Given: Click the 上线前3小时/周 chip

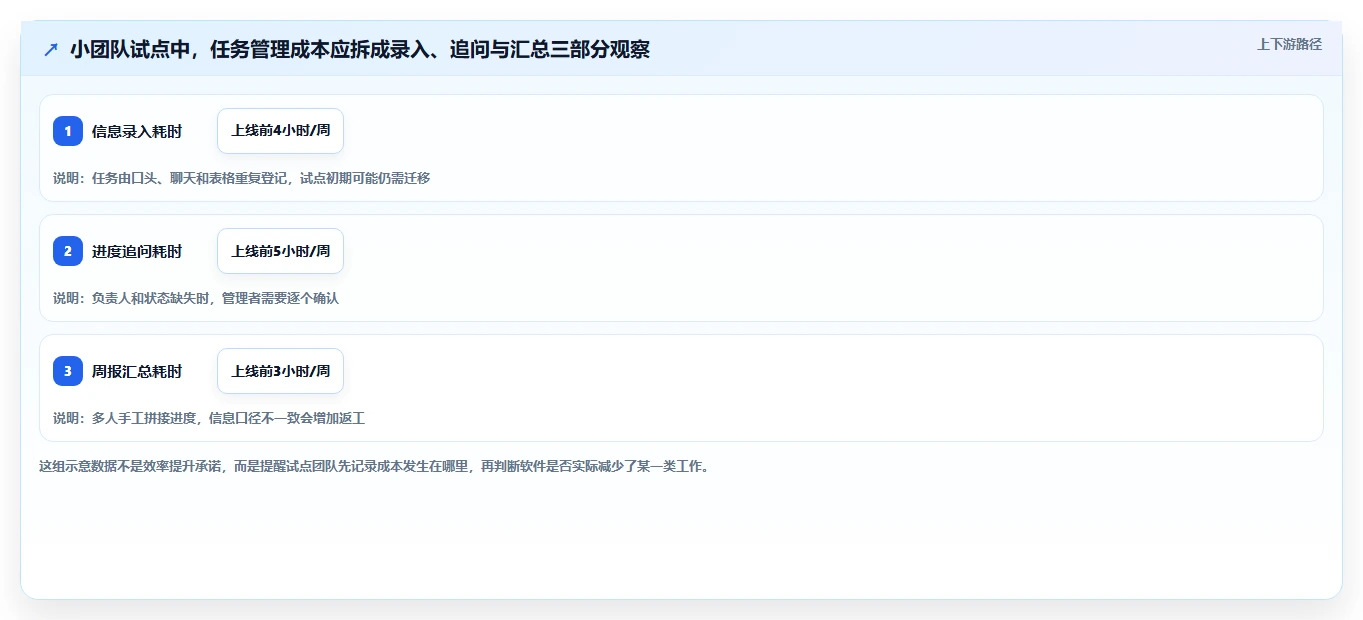Looking at the screenshot, I should (x=280, y=371).
